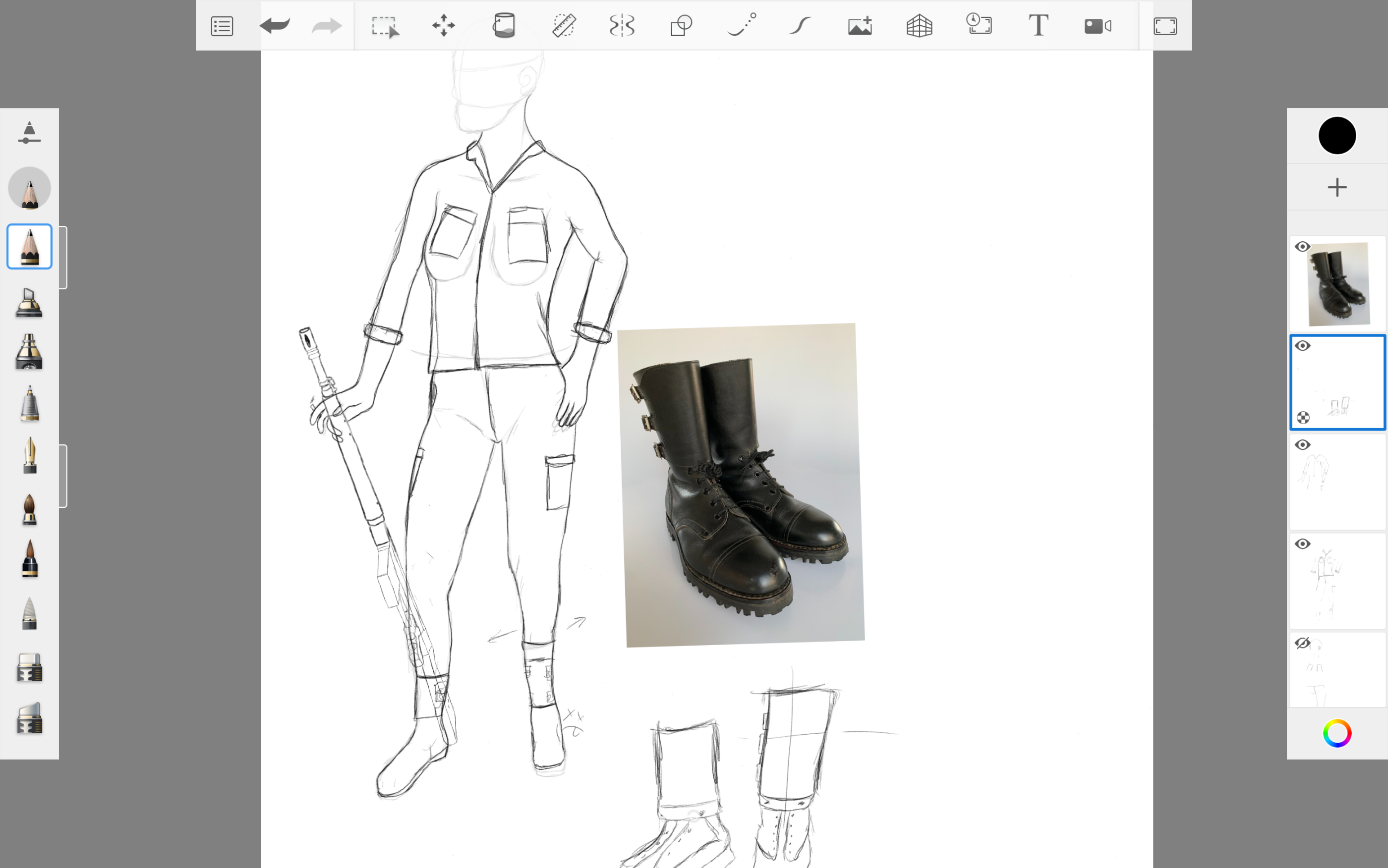Image resolution: width=1388 pixels, height=868 pixels.
Task: Open the black color swatch
Action: tap(1337, 136)
